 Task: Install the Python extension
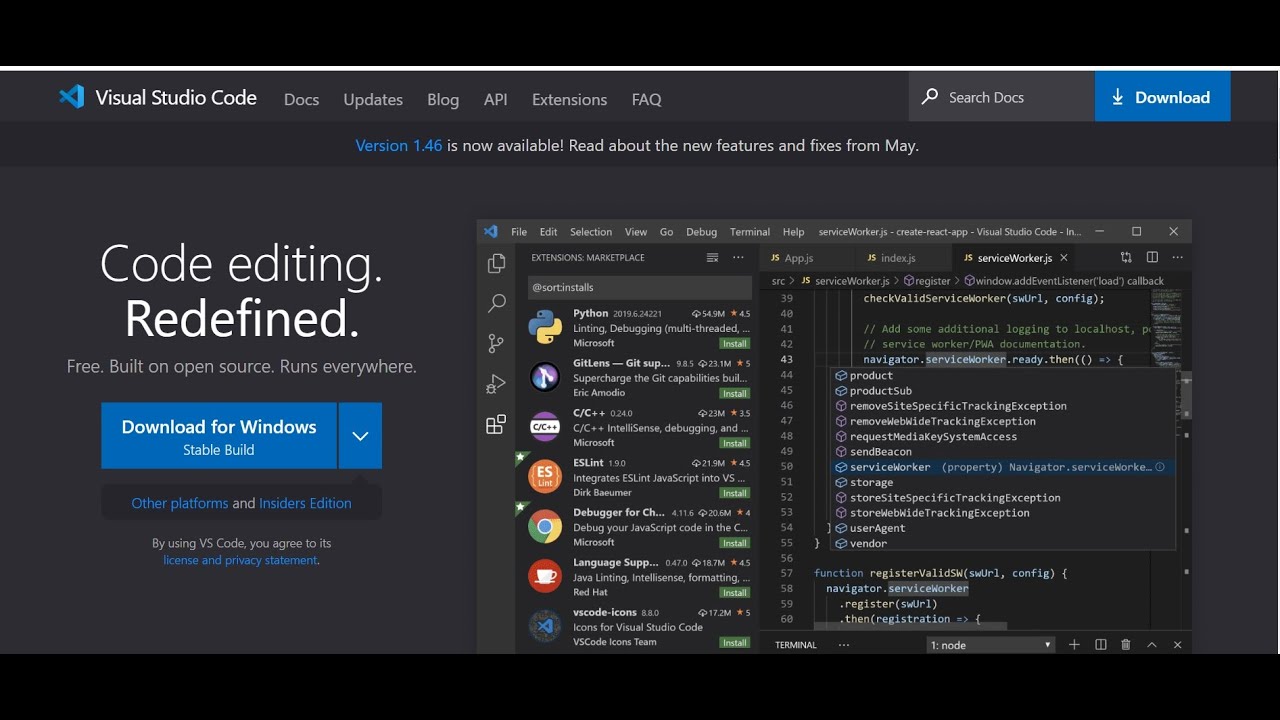[735, 343]
